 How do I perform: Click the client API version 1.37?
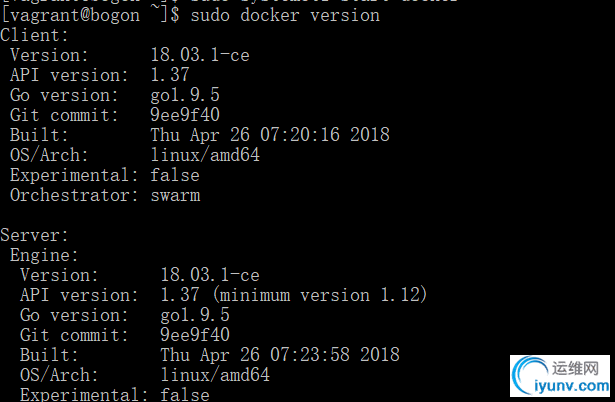(x=170, y=75)
